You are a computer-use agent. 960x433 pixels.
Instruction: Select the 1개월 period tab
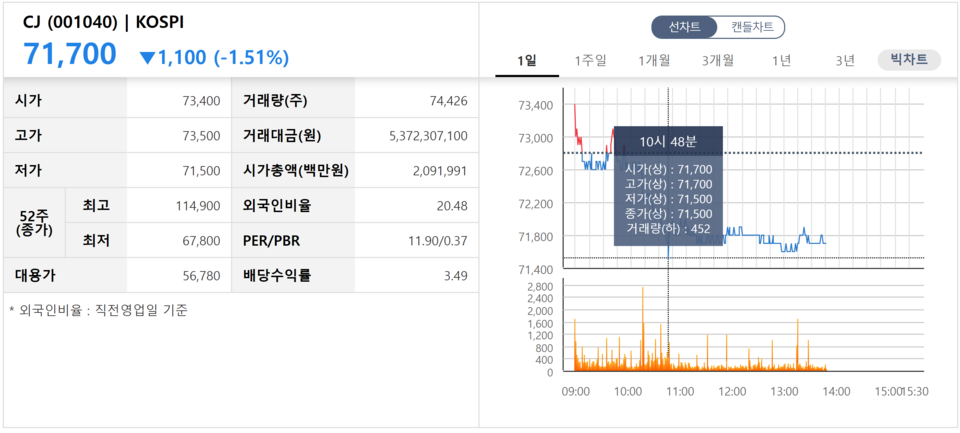coord(654,60)
